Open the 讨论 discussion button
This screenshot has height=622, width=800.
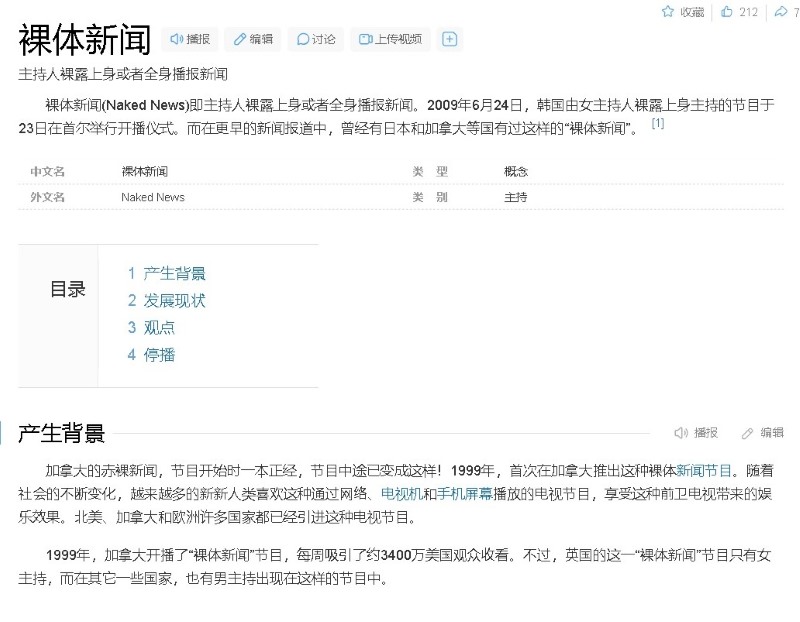click(x=315, y=39)
